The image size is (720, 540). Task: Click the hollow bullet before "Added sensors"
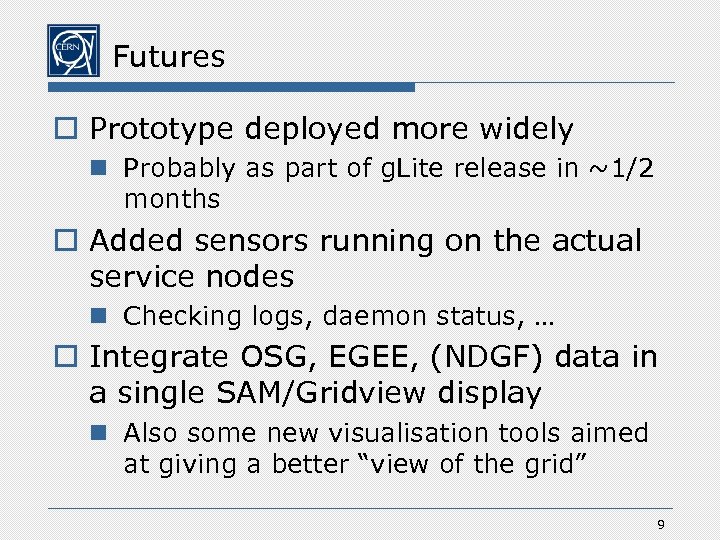[69, 242]
